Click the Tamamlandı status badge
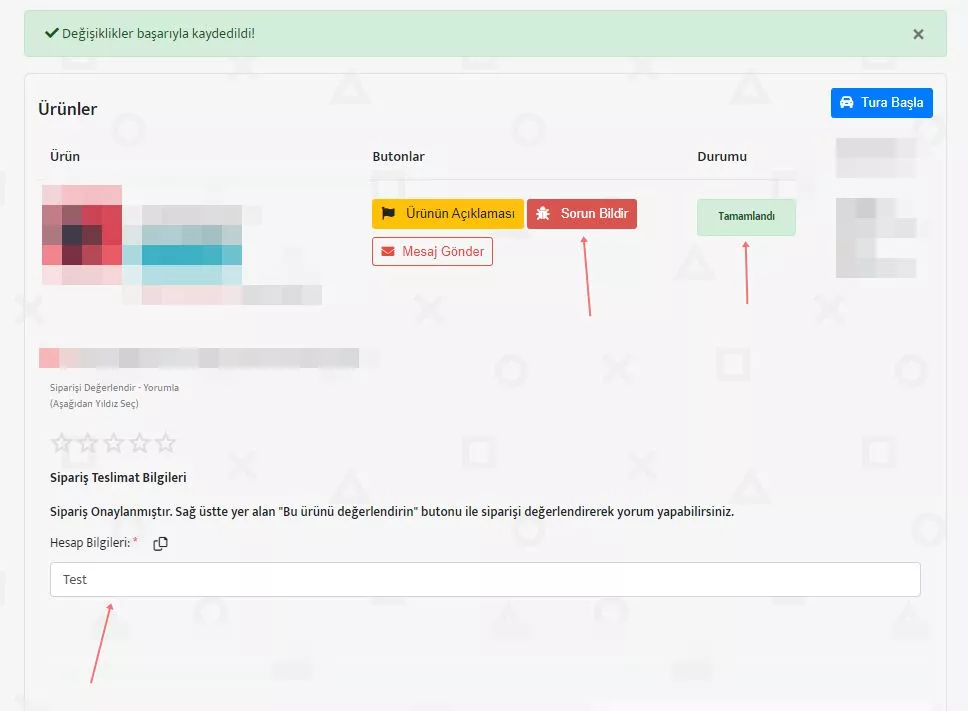This screenshot has height=711, width=968. pyautogui.click(x=746, y=217)
